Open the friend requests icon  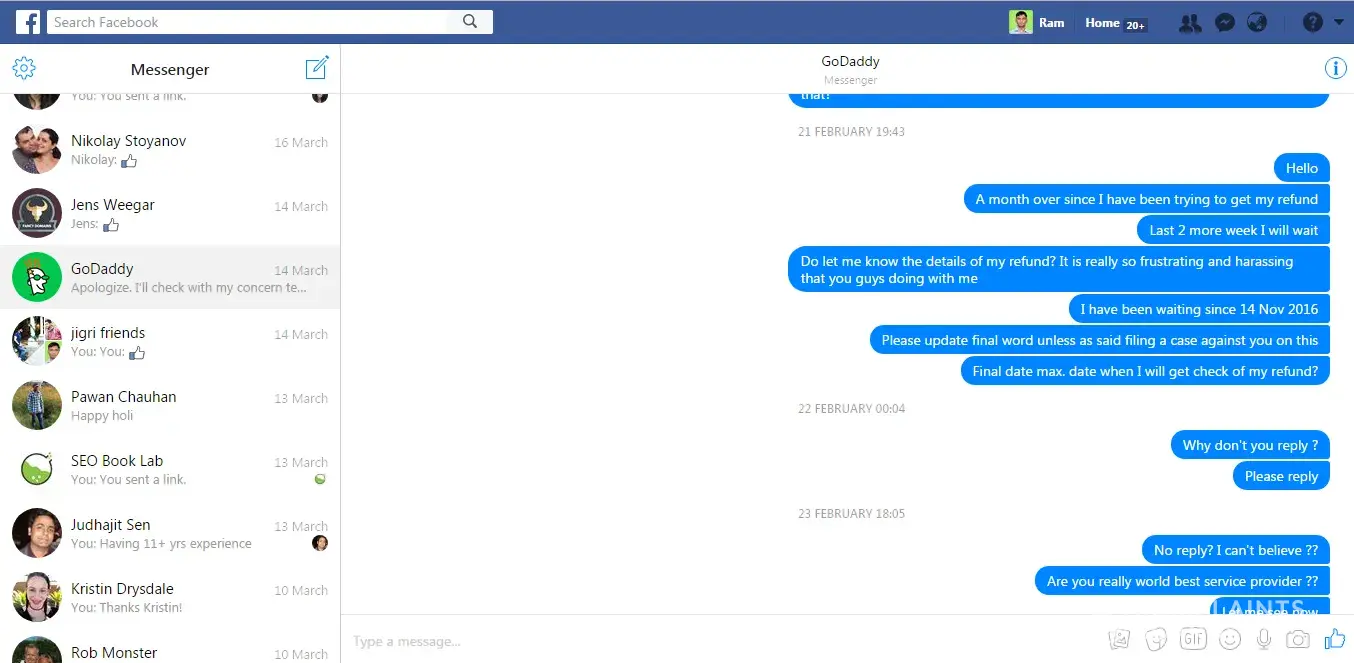pos(1190,22)
